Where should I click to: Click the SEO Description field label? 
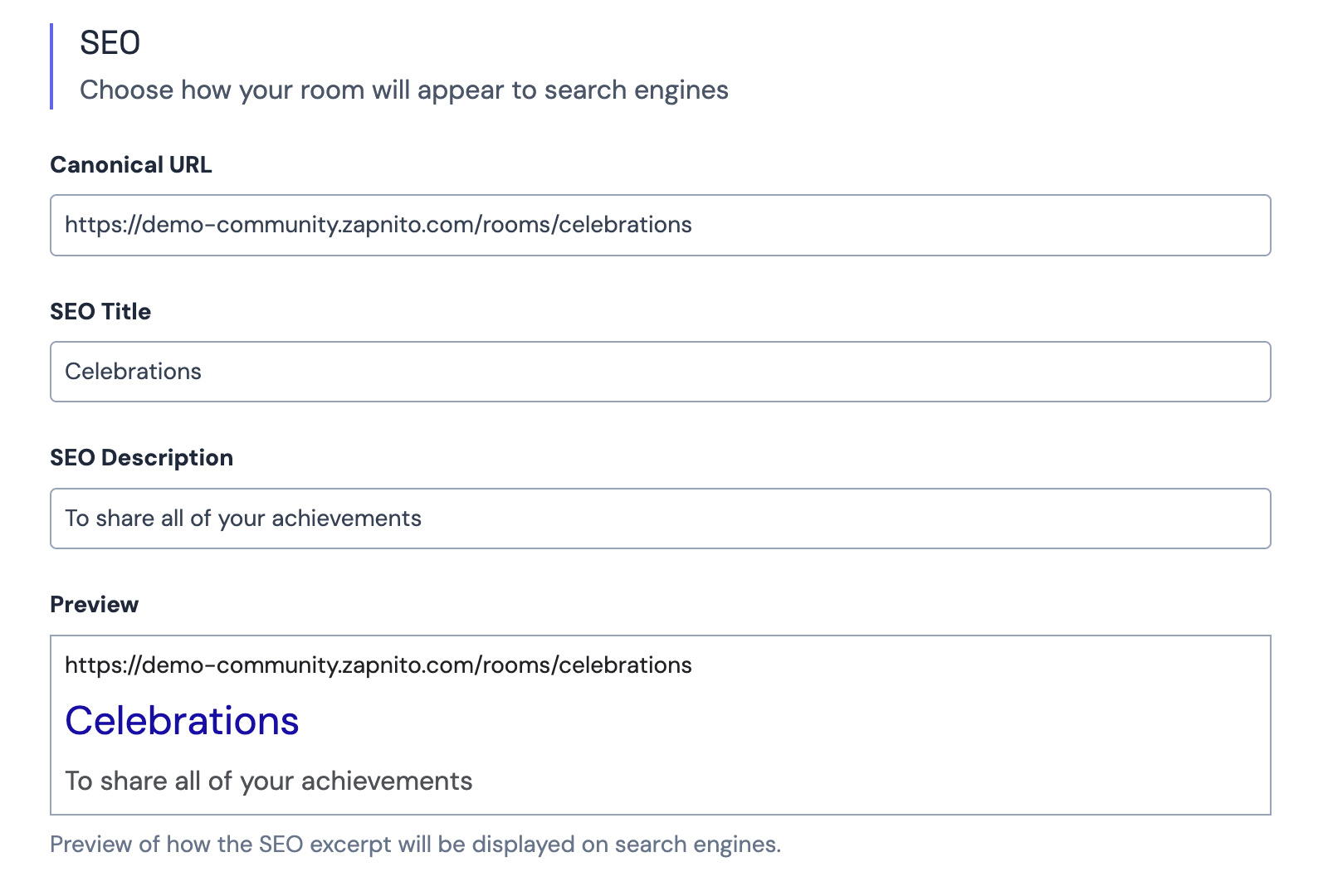(141, 458)
